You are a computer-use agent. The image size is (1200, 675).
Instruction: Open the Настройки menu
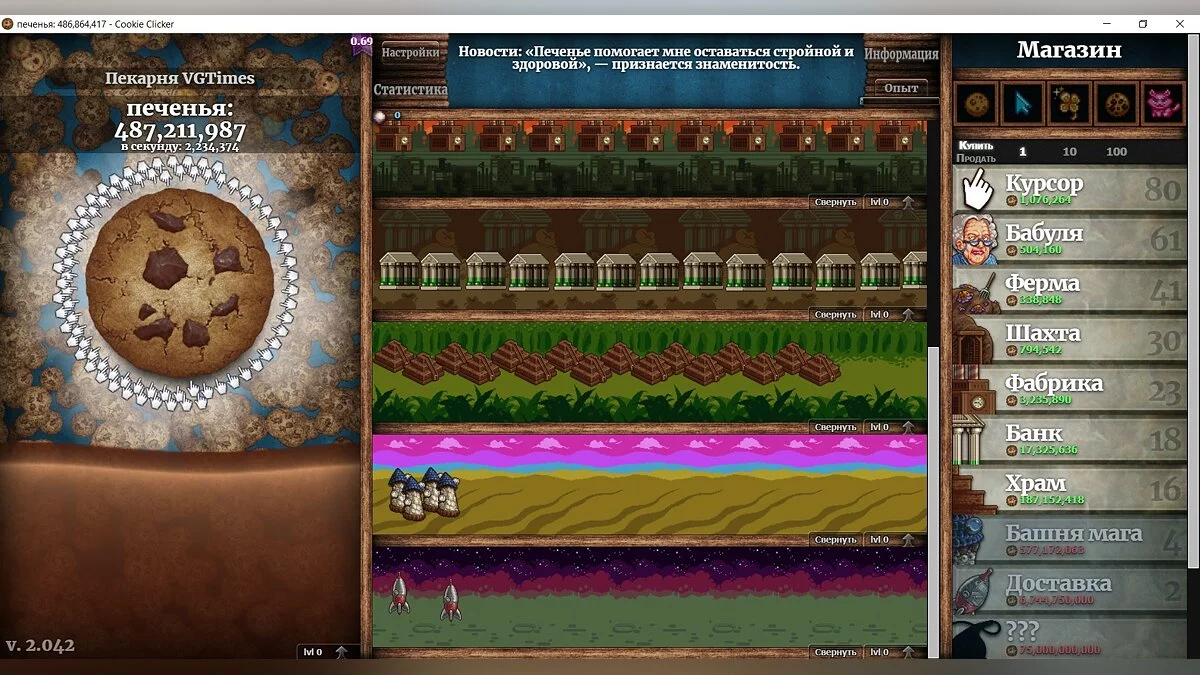[410, 53]
